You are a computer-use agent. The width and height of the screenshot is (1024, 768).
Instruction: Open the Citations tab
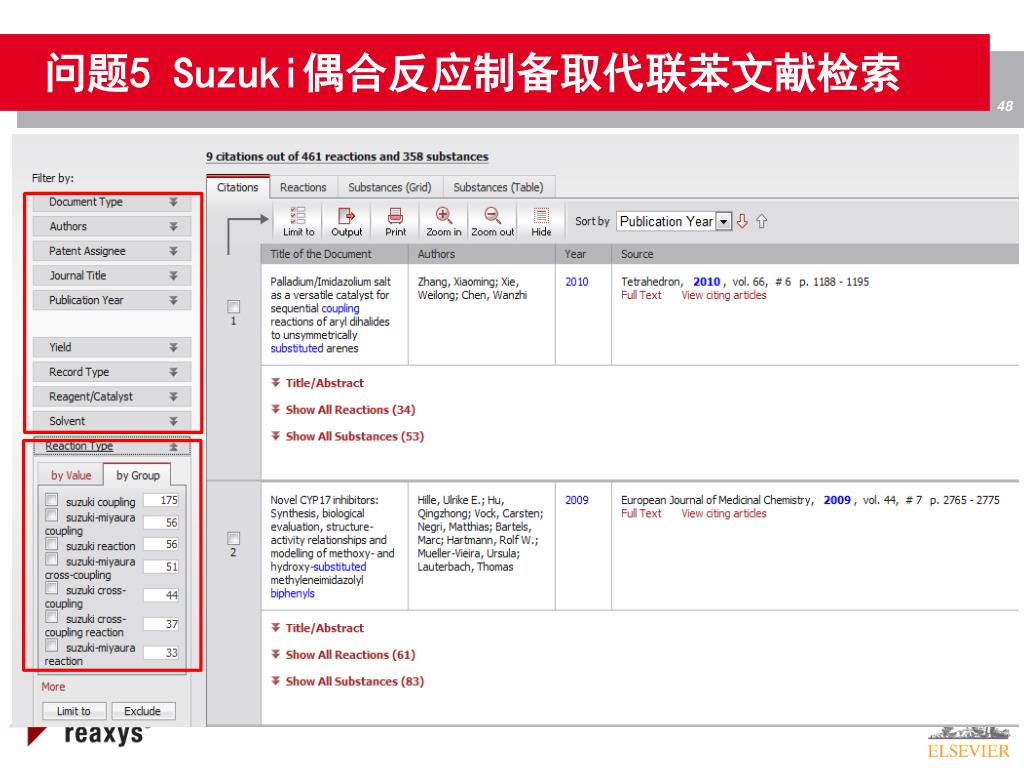[238, 187]
